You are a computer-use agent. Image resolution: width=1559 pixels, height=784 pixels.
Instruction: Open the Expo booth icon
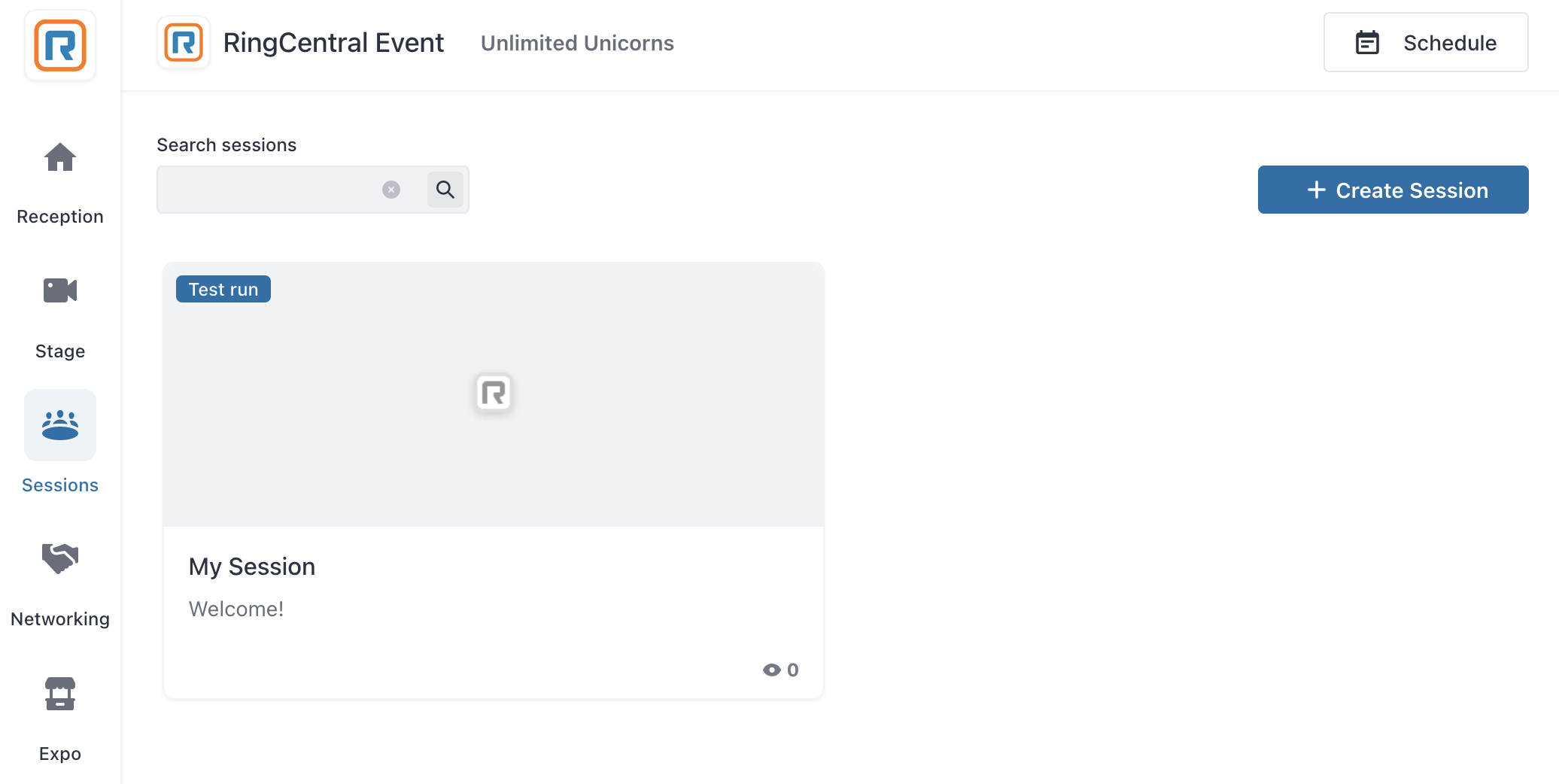(60, 694)
